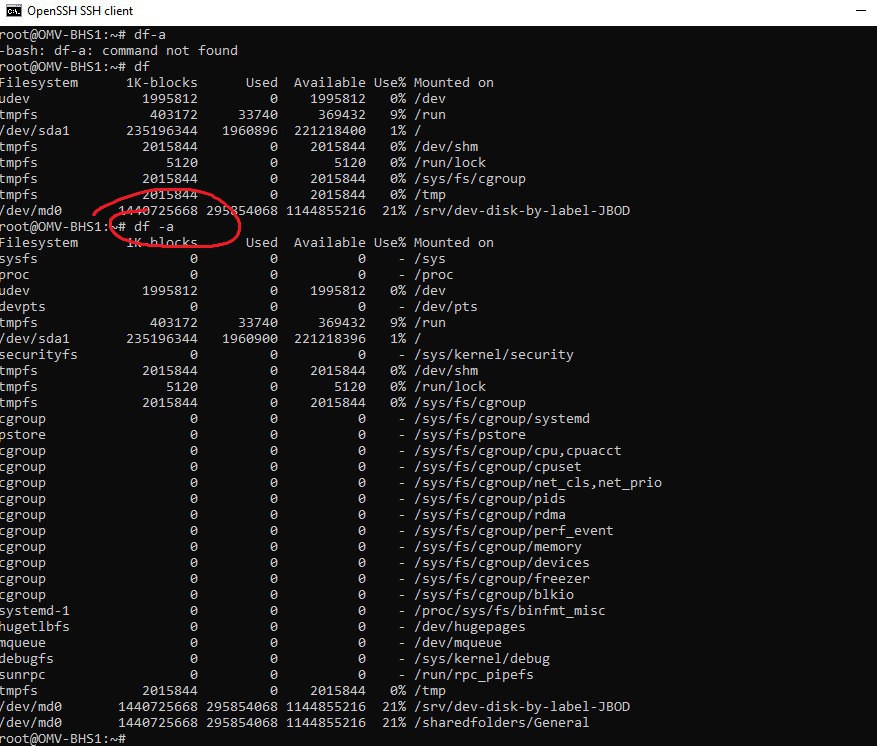Click the '/sys/fs/pstore' mount path
The image size is (877, 746).
click(470, 435)
